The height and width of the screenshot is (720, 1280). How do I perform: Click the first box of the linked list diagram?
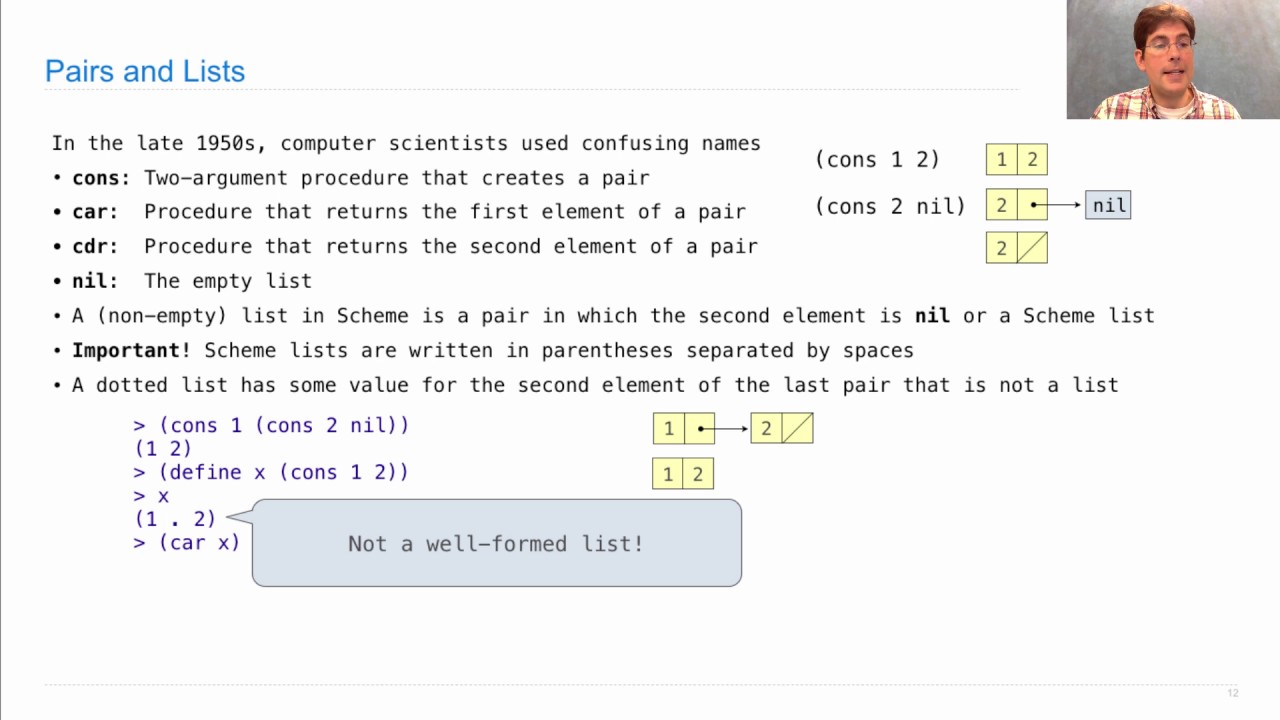tap(684, 429)
